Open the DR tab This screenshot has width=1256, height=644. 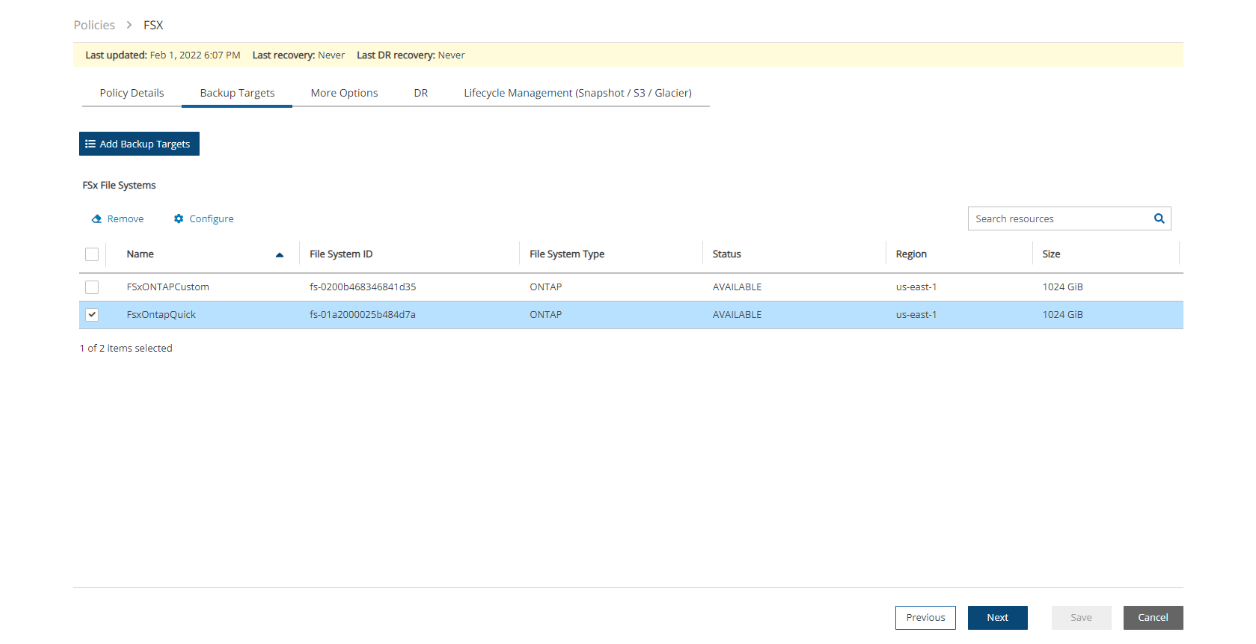[x=421, y=93]
